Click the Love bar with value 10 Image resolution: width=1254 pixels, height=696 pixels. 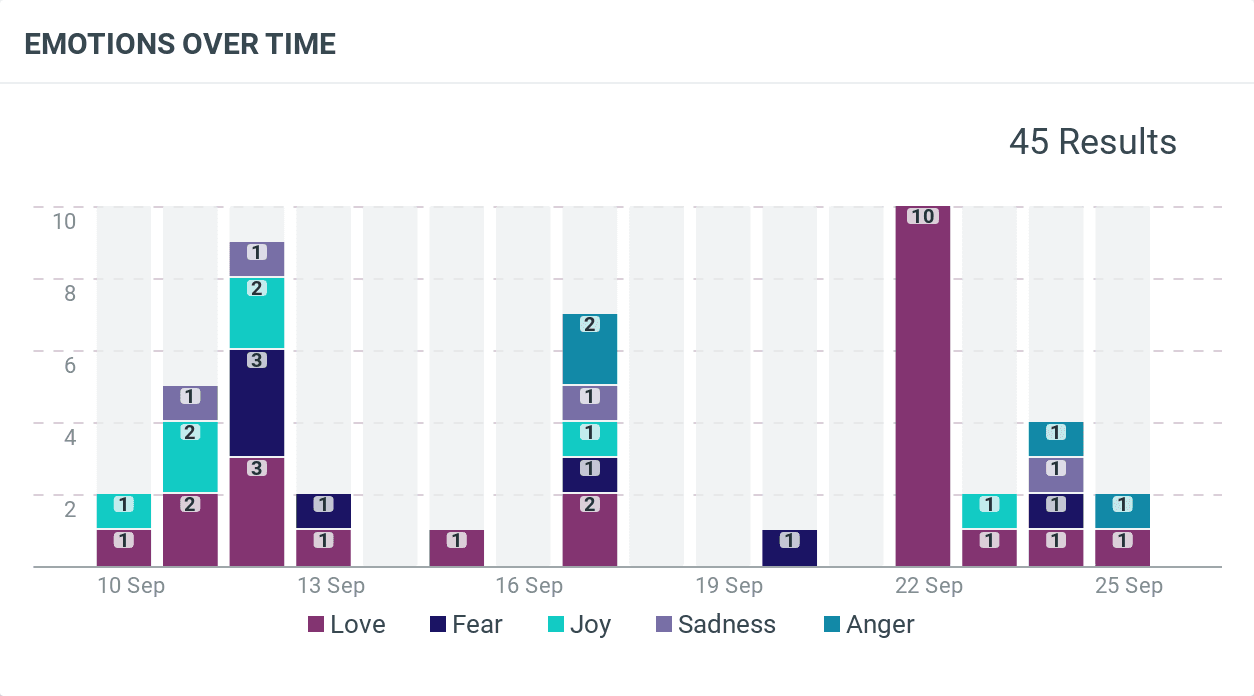[x=923, y=390]
